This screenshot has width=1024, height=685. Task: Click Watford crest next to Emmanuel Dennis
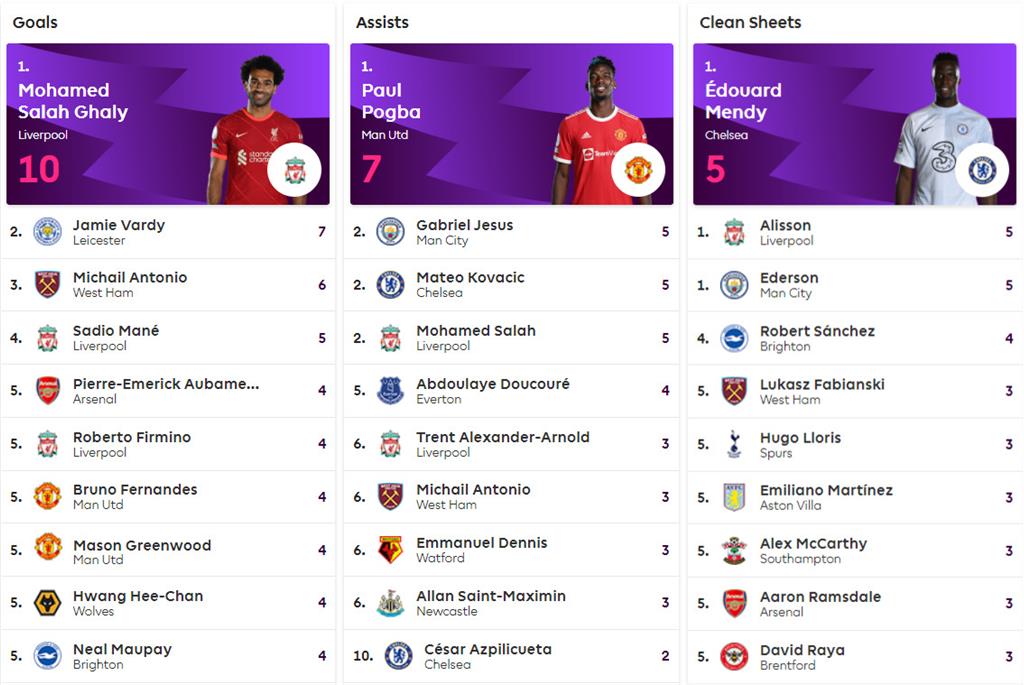pyautogui.click(x=390, y=549)
